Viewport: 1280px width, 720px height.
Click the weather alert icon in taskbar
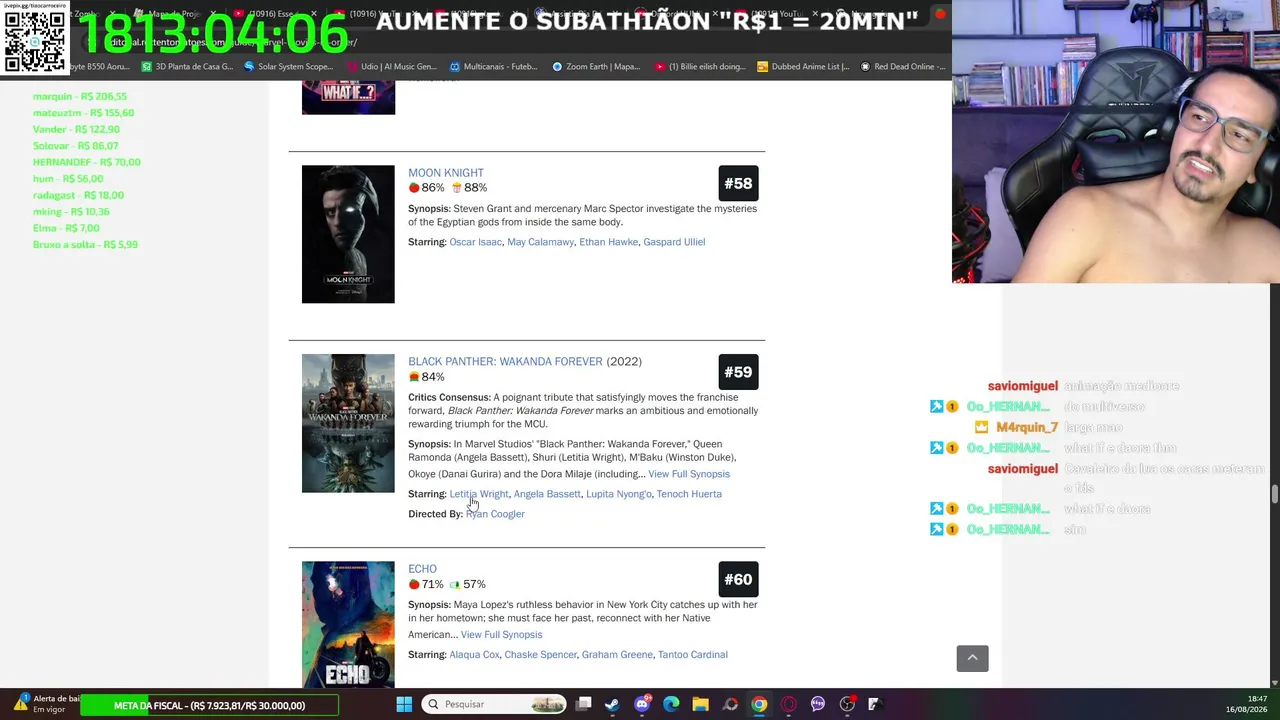[x=20, y=704]
